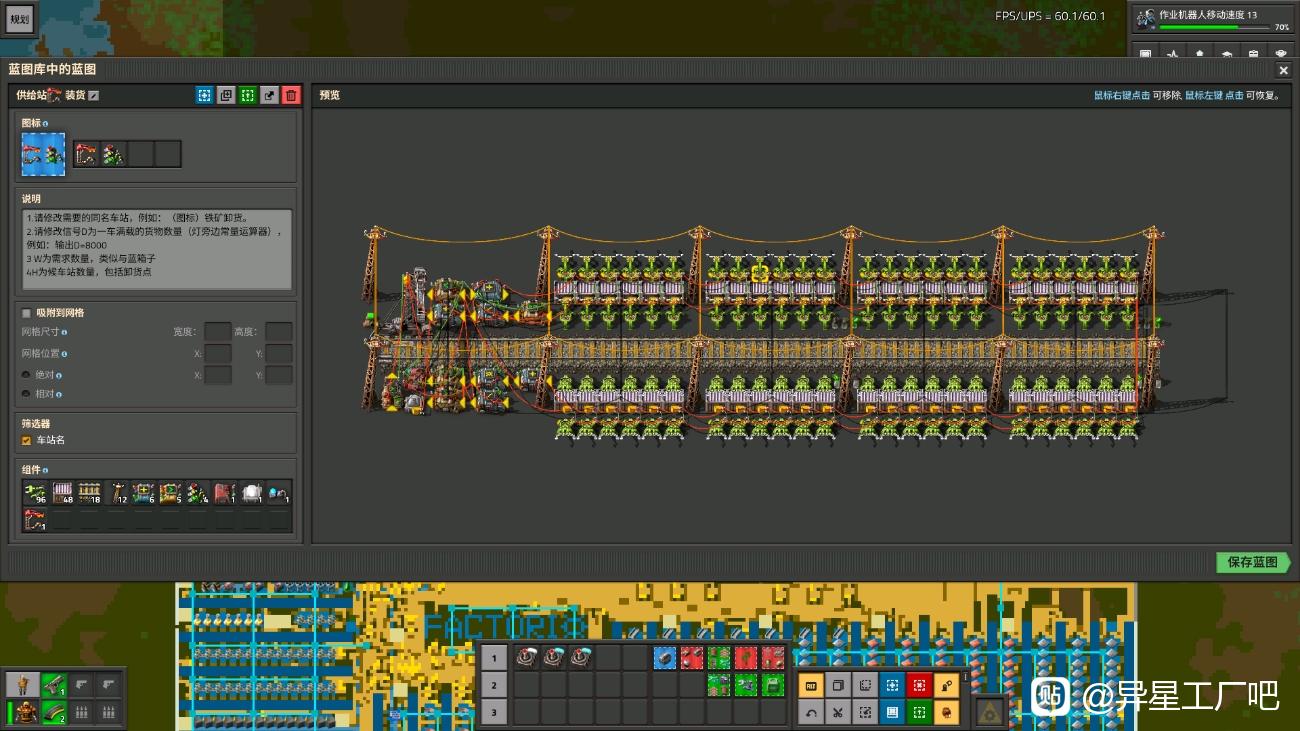1300x731 pixels.
Task: Click the component showing count 18
Action: point(90,493)
